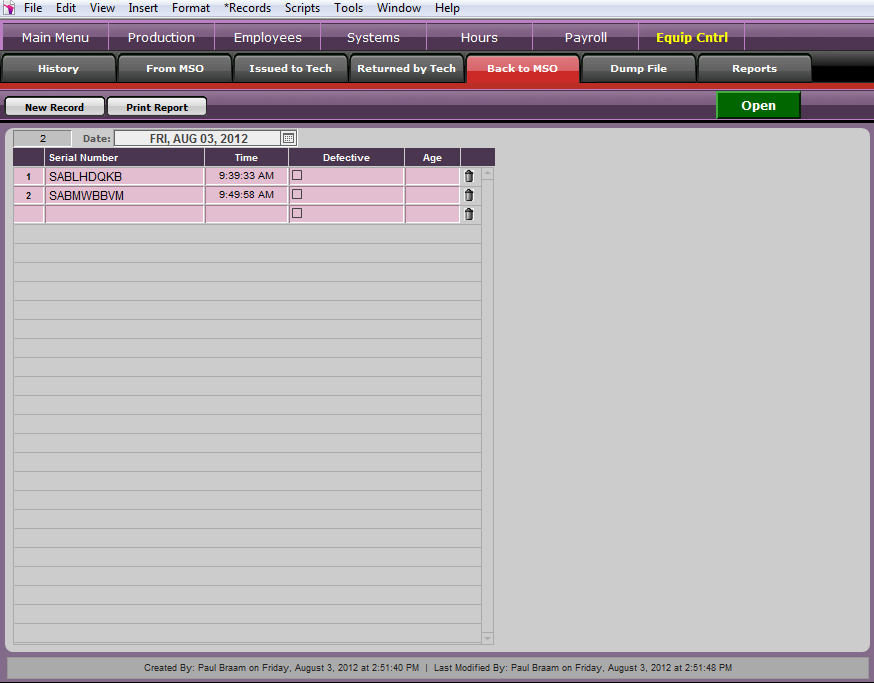Click the scroll down arrow of the list
Image resolution: width=874 pixels, height=683 pixels.
pyautogui.click(x=488, y=638)
